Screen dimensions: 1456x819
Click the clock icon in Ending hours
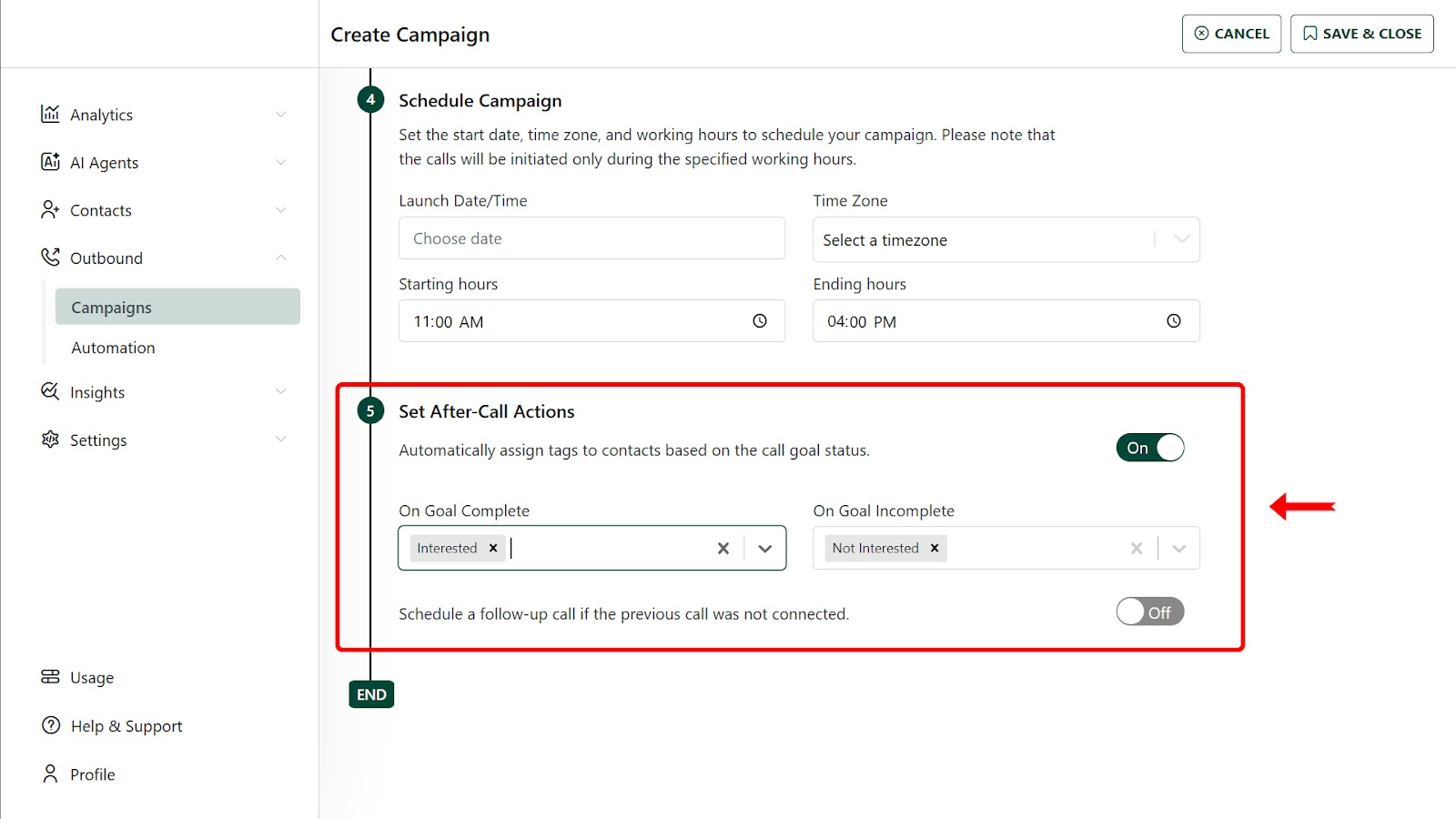tap(1174, 321)
